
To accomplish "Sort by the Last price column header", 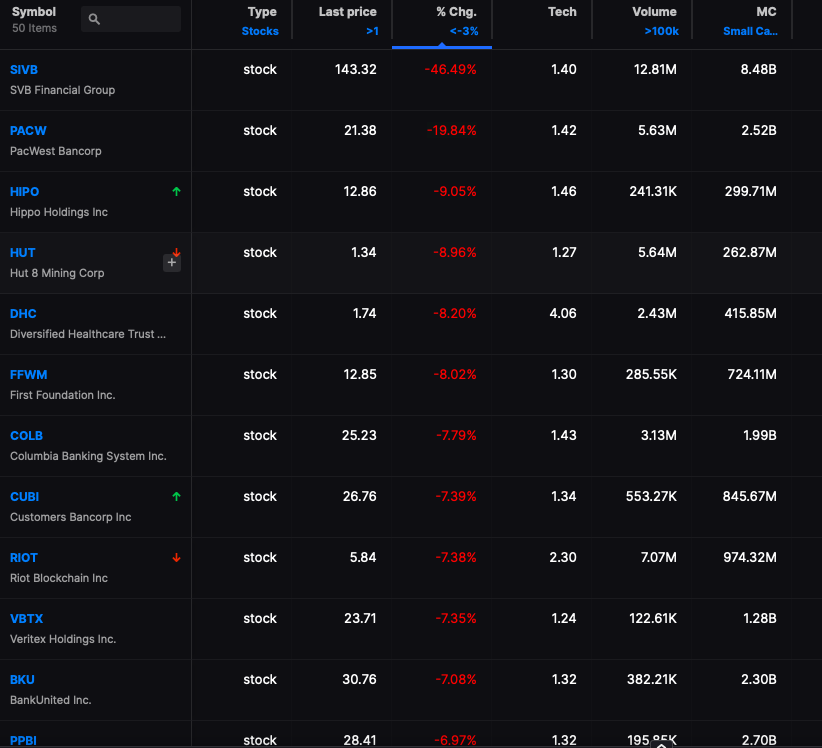I will 348,12.
